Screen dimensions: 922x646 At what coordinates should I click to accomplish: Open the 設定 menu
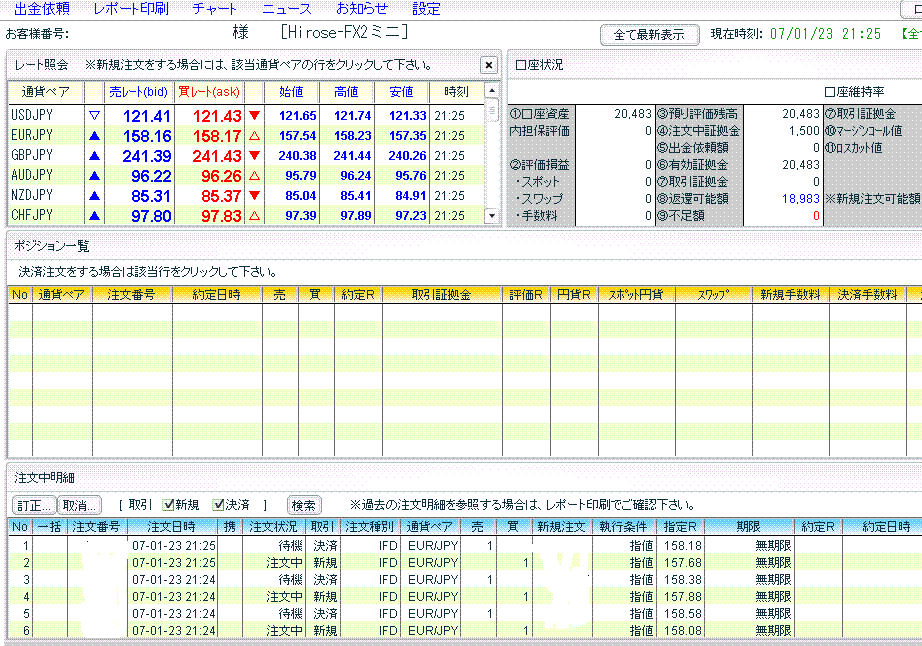point(426,9)
